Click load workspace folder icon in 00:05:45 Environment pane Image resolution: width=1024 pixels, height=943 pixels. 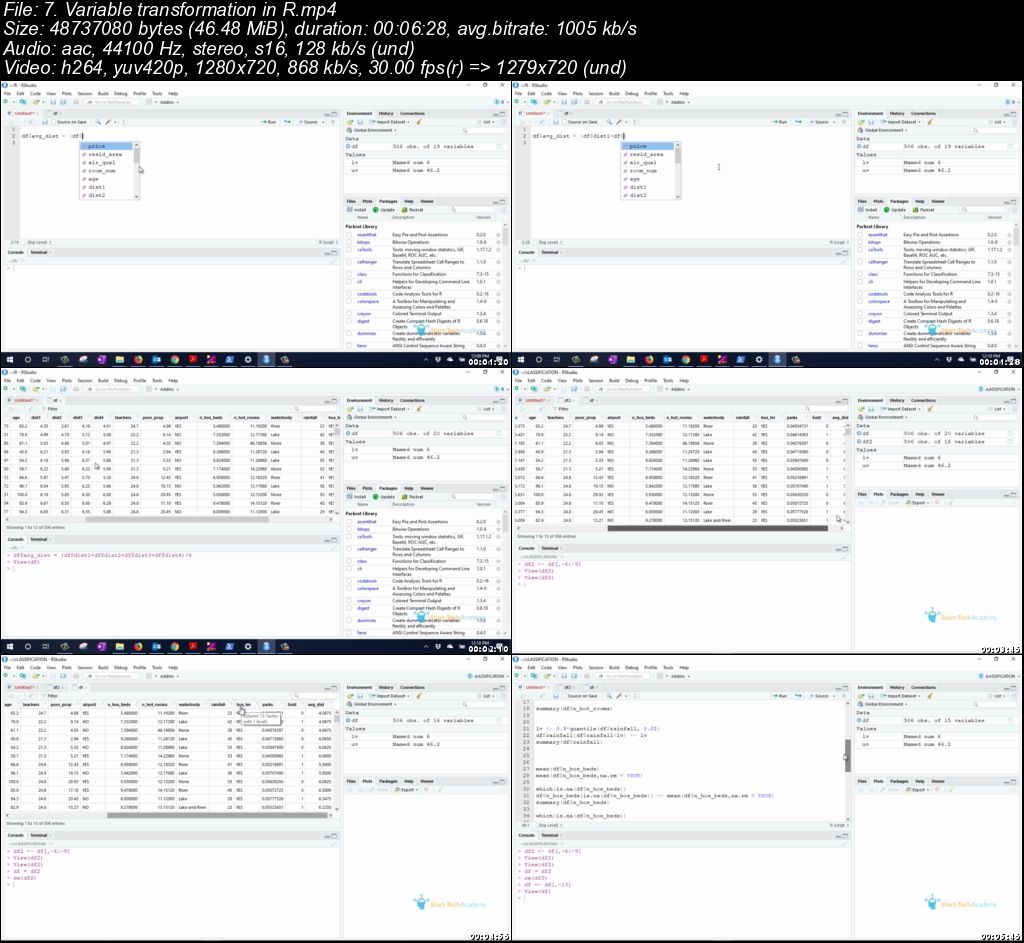(862, 696)
